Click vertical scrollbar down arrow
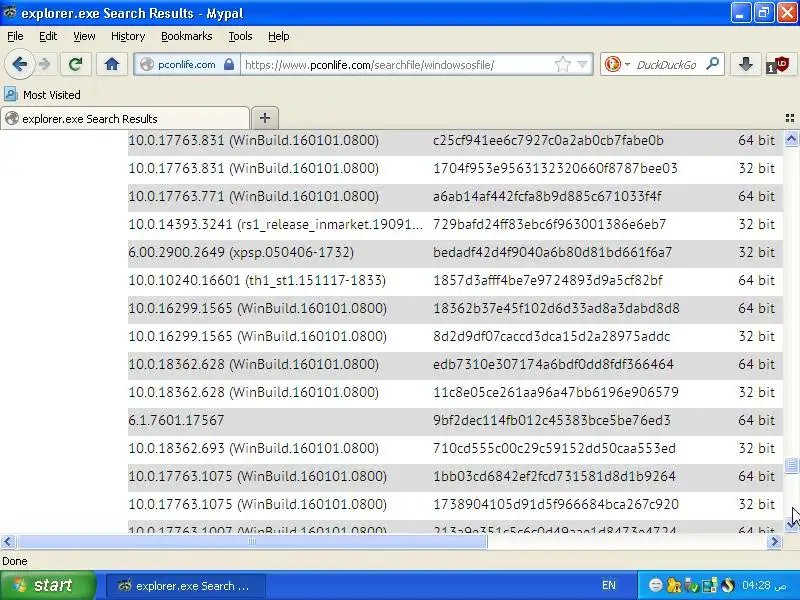The image size is (800, 600). click(x=791, y=524)
